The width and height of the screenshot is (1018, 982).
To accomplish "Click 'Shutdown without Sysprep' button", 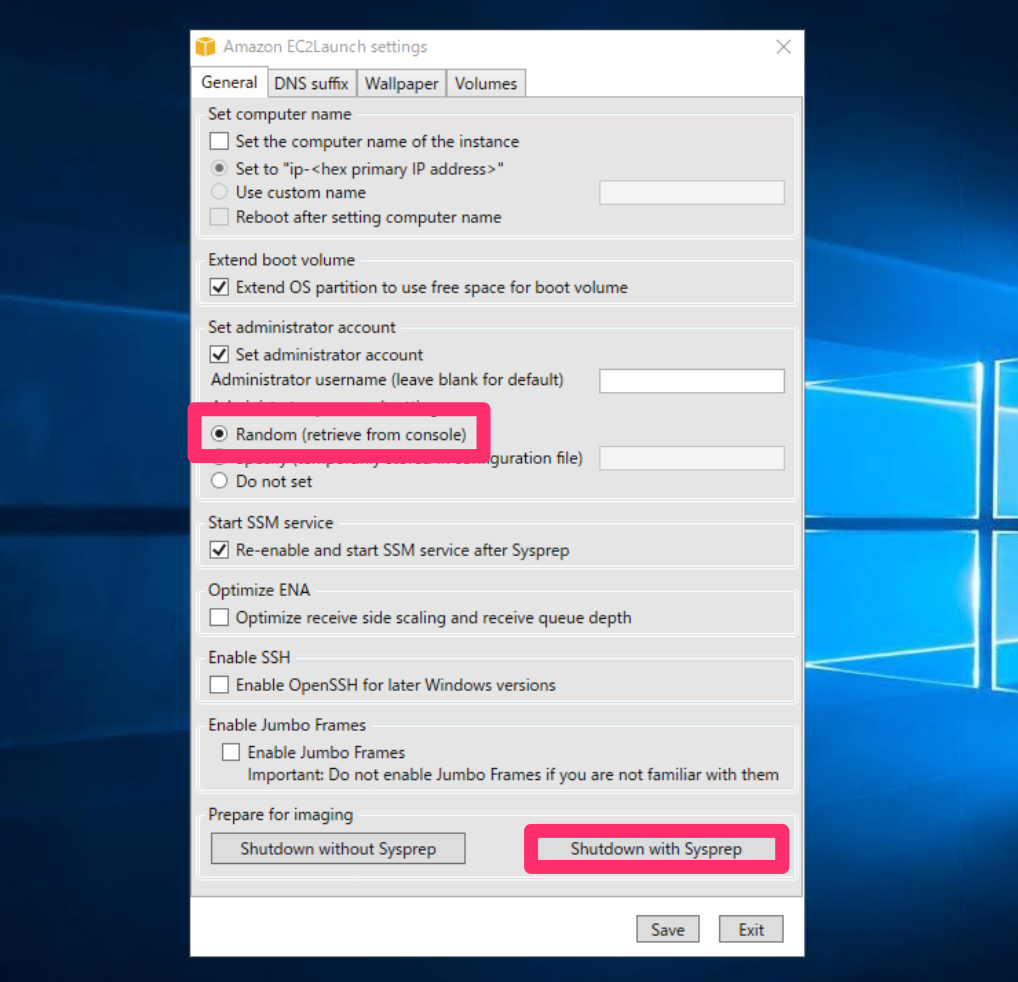I will 338,848.
